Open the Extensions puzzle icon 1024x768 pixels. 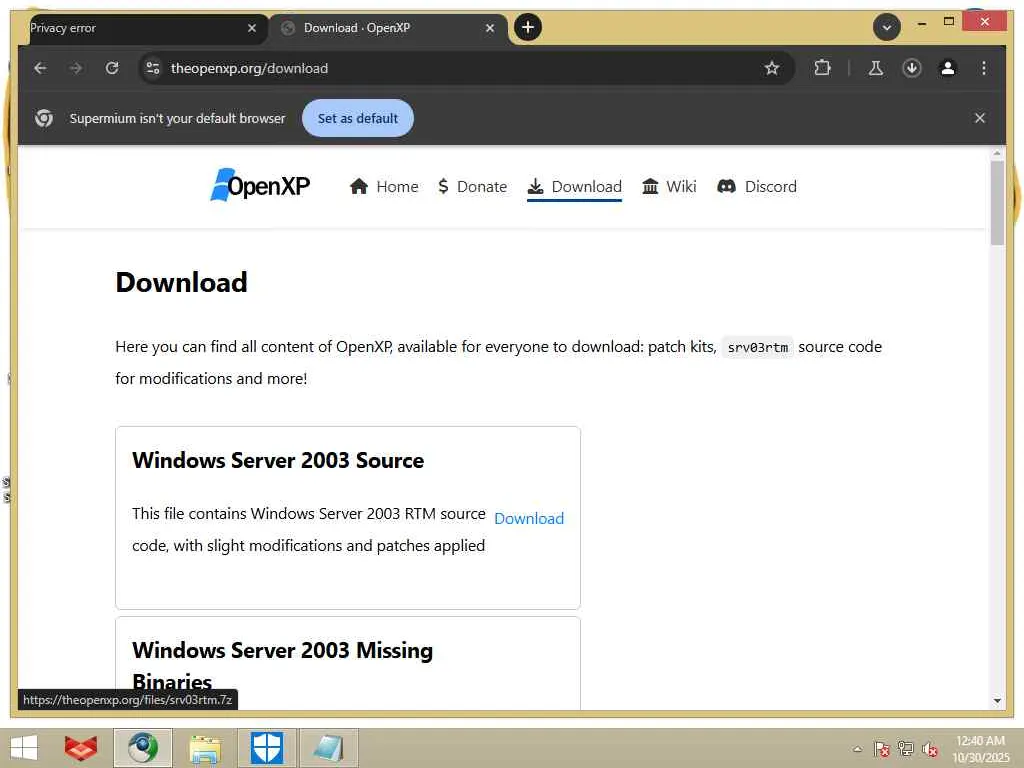tap(822, 68)
